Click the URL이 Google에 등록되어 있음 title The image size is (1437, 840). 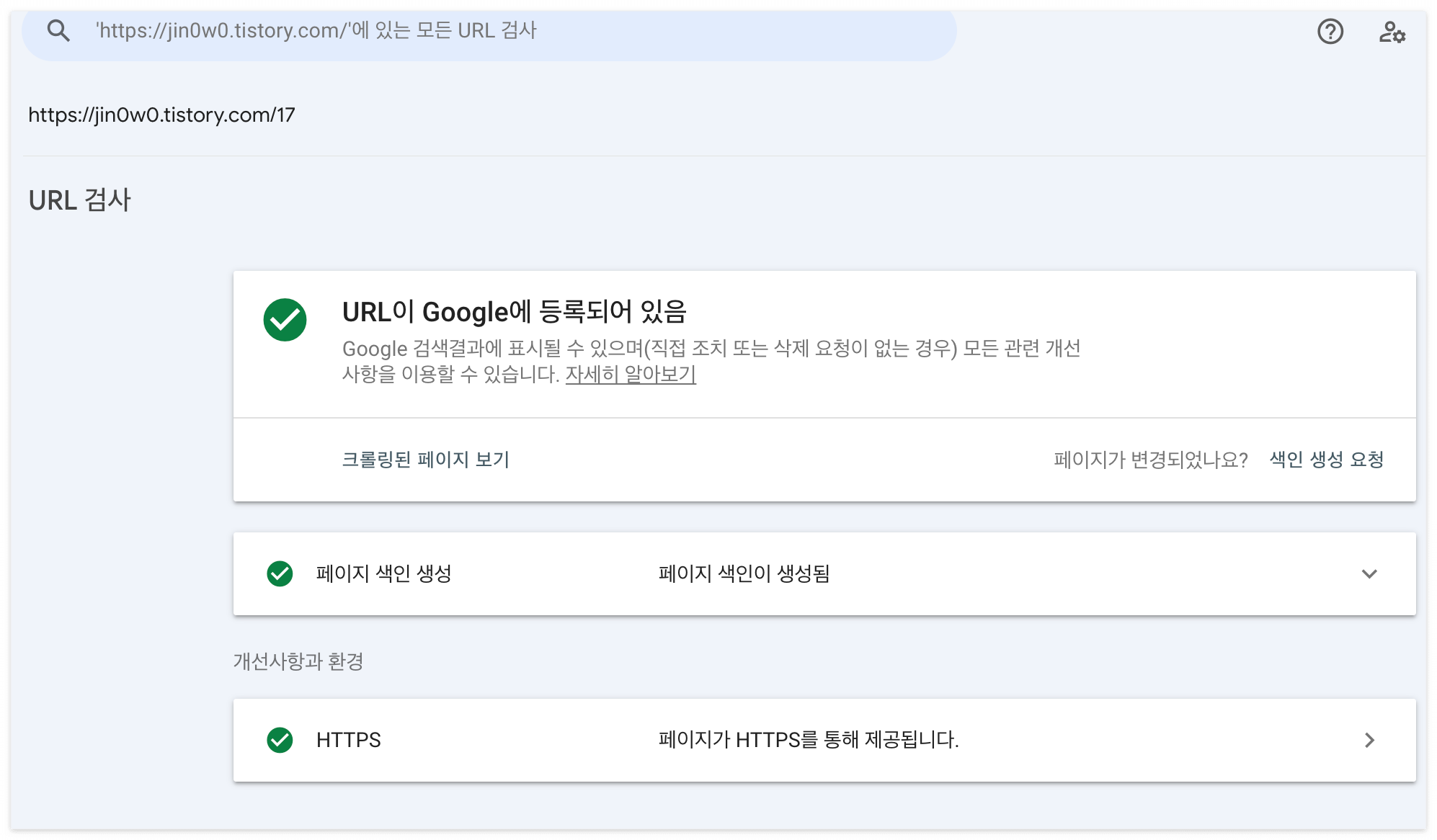514,312
